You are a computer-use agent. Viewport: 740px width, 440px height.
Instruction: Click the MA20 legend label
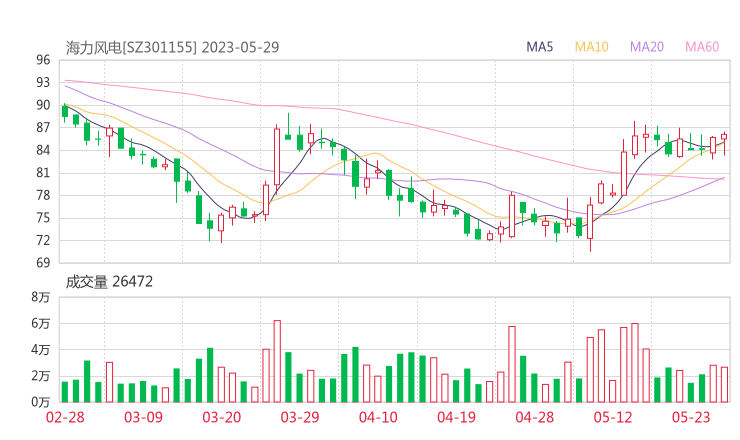[647, 47]
